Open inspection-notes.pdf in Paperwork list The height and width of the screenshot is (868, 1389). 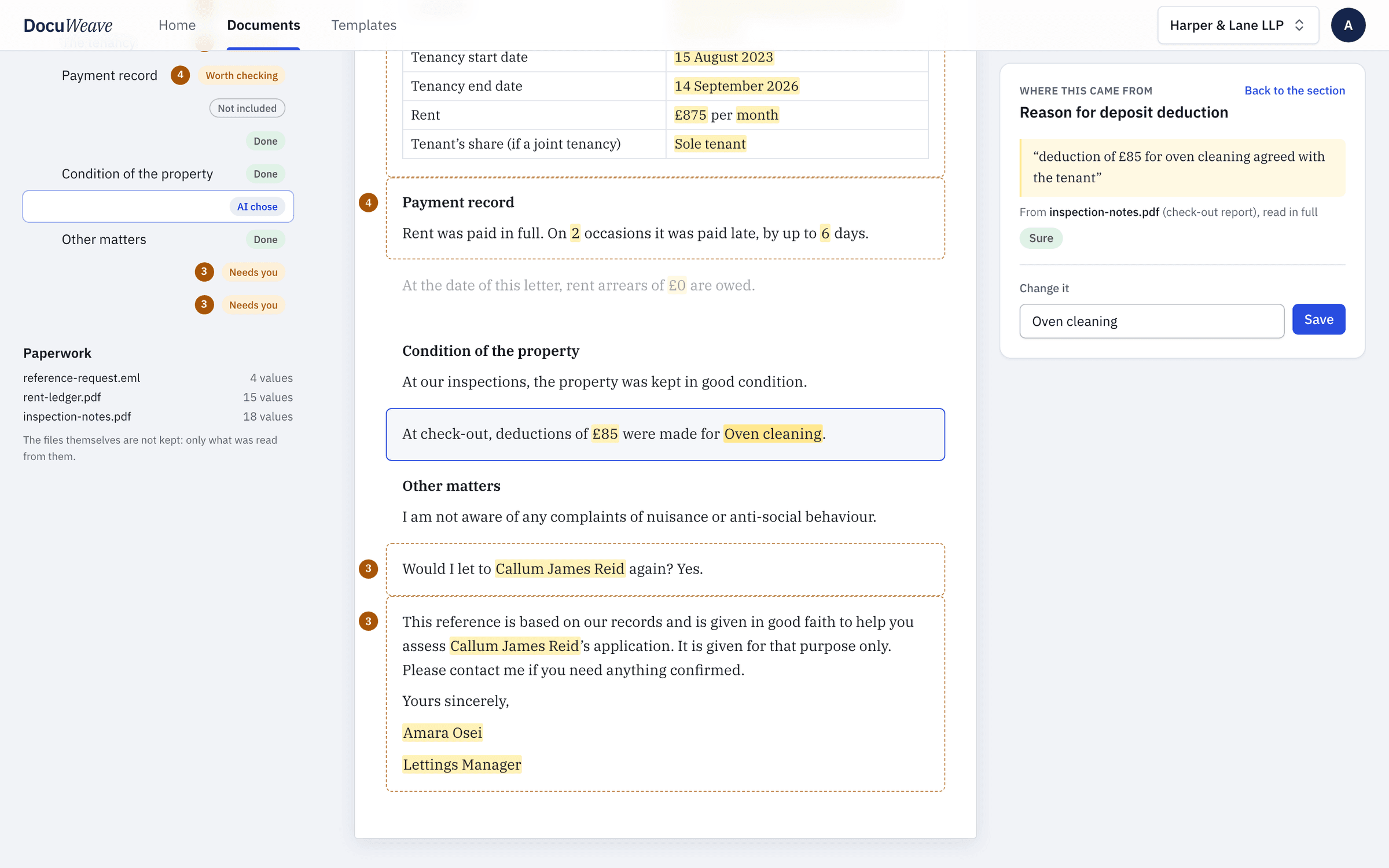tap(77, 416)
